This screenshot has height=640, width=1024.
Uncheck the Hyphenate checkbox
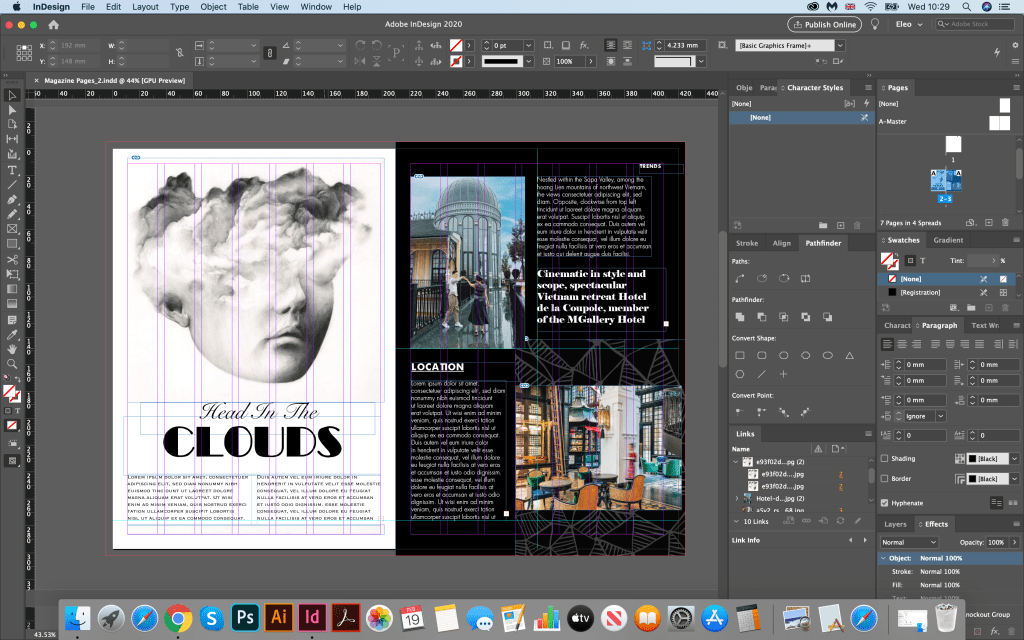885,503
